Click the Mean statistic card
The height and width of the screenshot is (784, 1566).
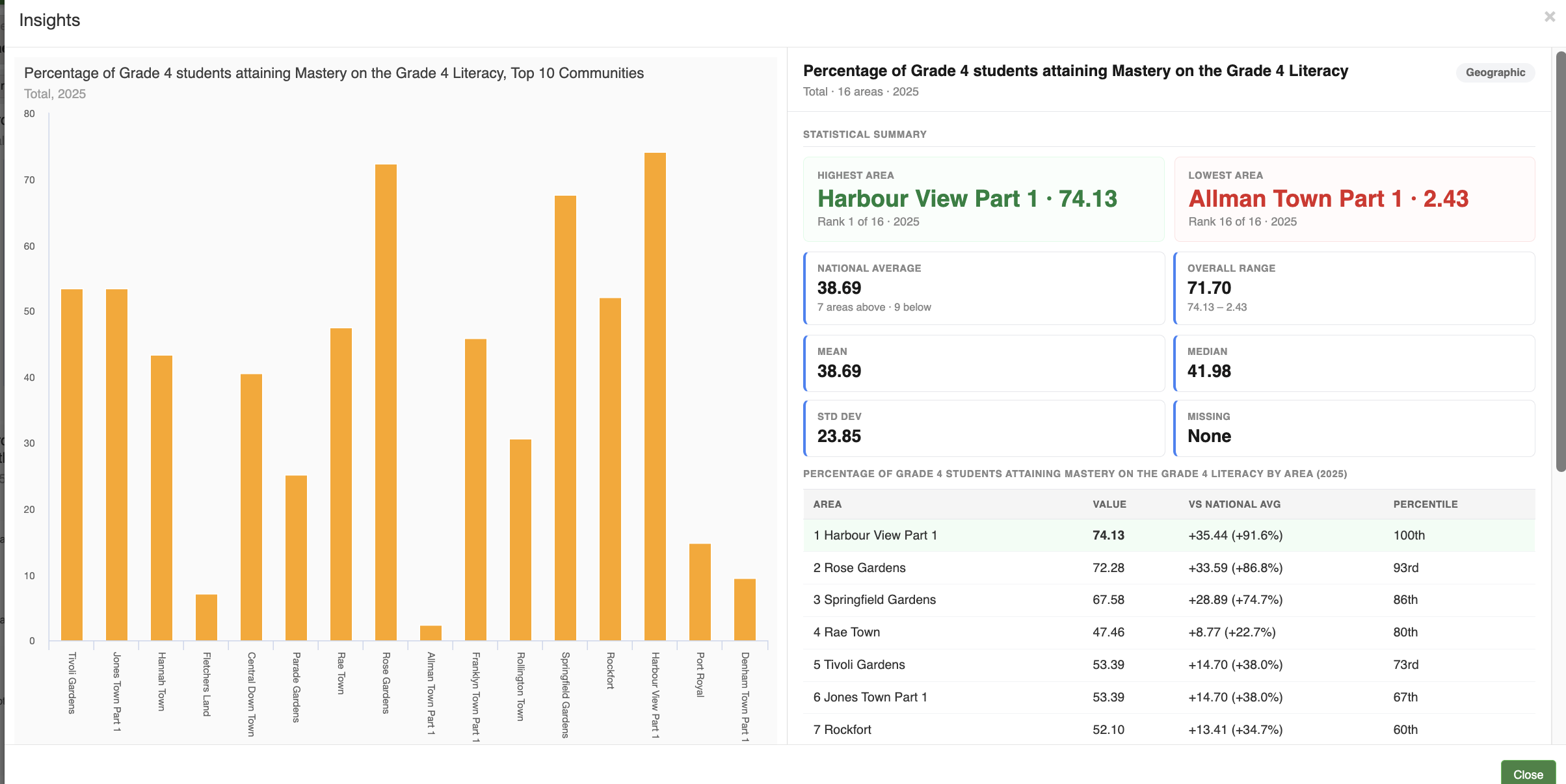click(984, 363)
